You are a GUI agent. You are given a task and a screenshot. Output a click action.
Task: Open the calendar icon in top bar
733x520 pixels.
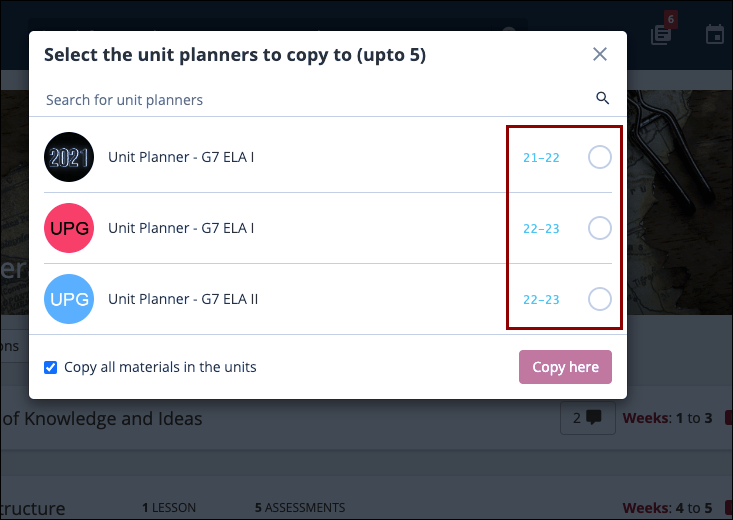(x=715, y=35)
